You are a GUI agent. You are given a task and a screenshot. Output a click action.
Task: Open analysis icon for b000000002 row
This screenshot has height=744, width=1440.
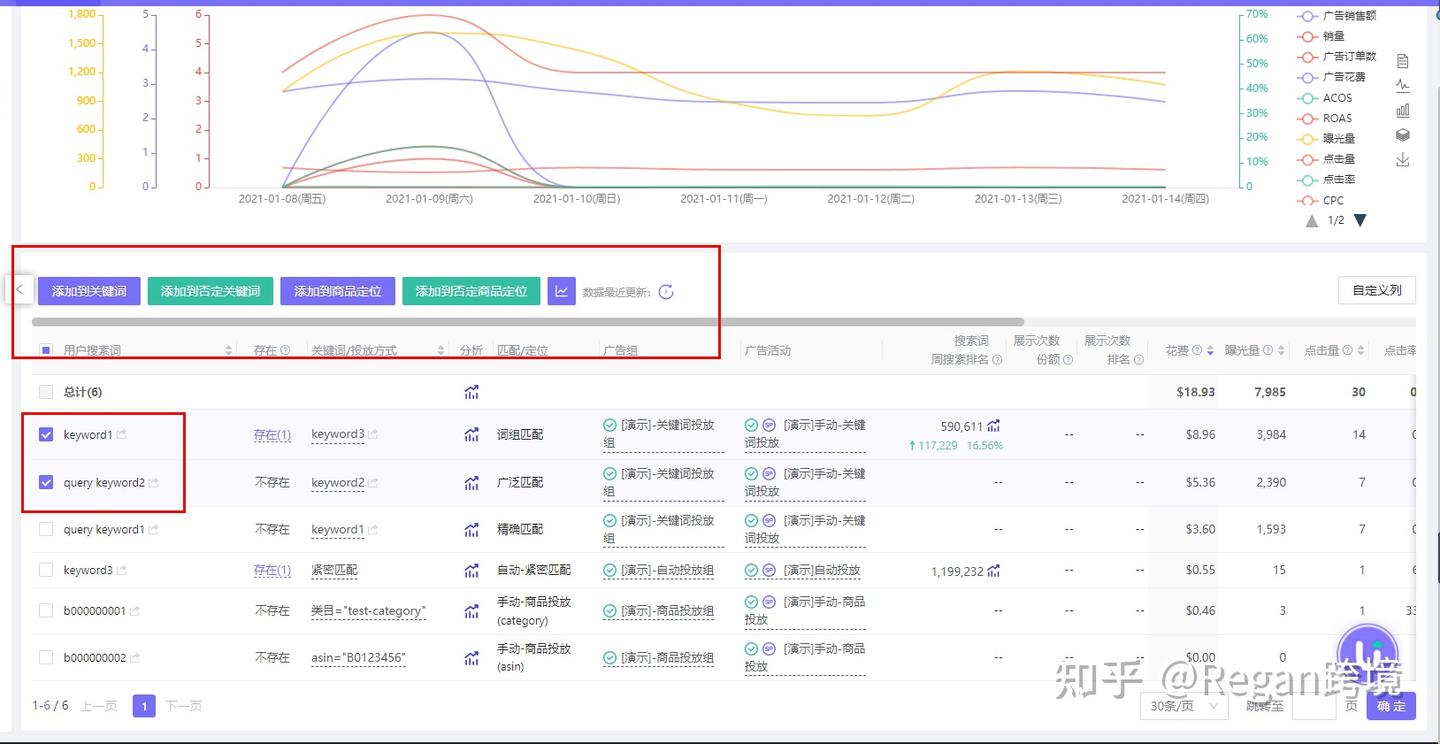(471, 658)
